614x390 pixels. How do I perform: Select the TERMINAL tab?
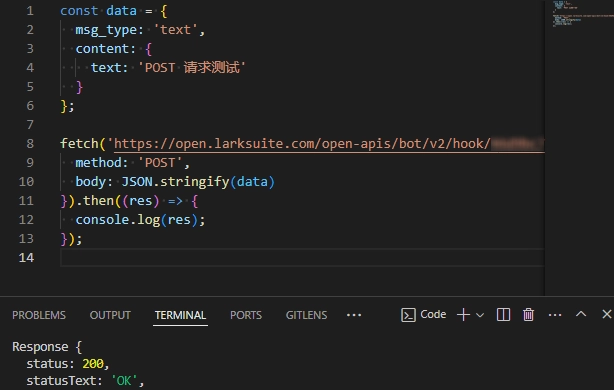tap(180, 315)
